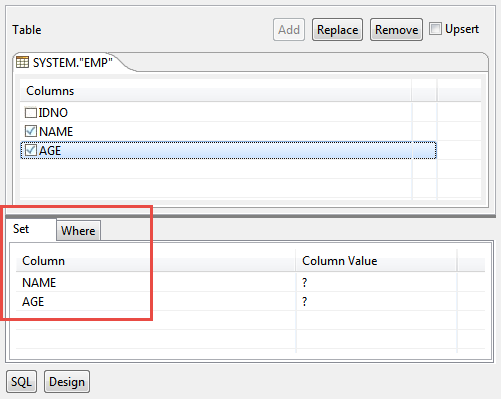Viewport: 501px width, 399px height.
Task: Switch to the Where tab
Action: tap(78, 230)
